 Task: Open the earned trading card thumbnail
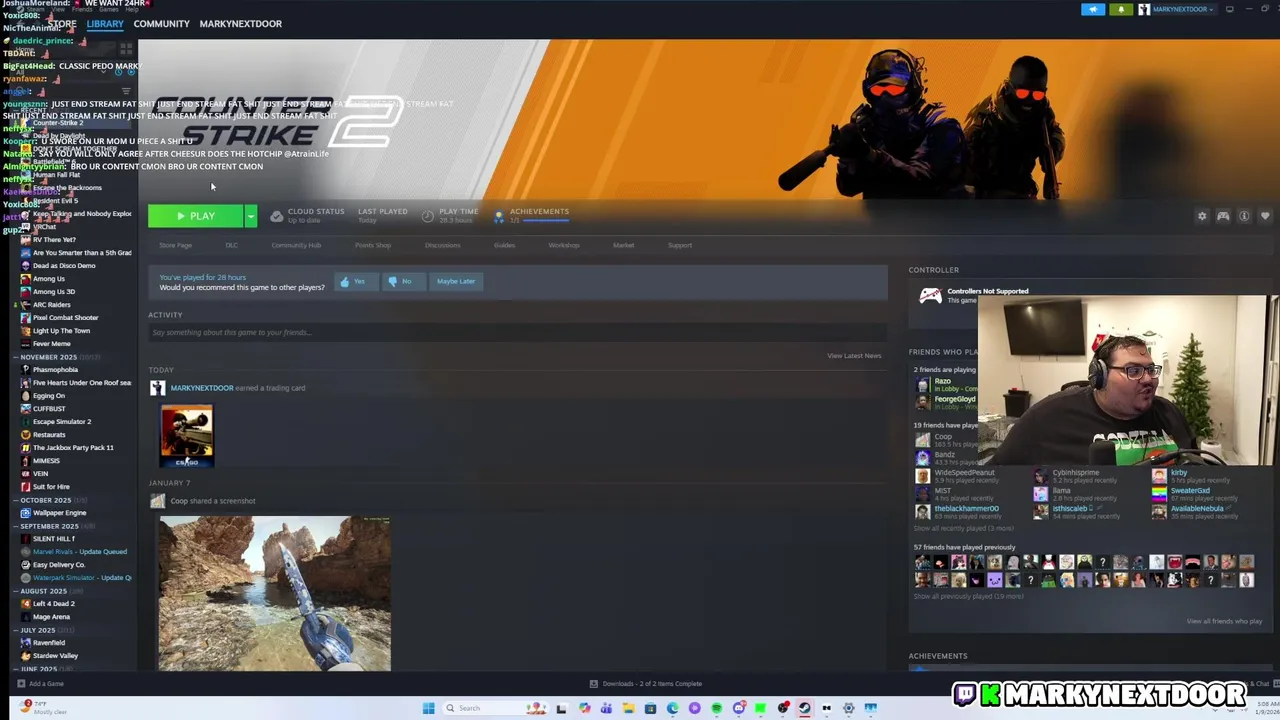(187, 436)
